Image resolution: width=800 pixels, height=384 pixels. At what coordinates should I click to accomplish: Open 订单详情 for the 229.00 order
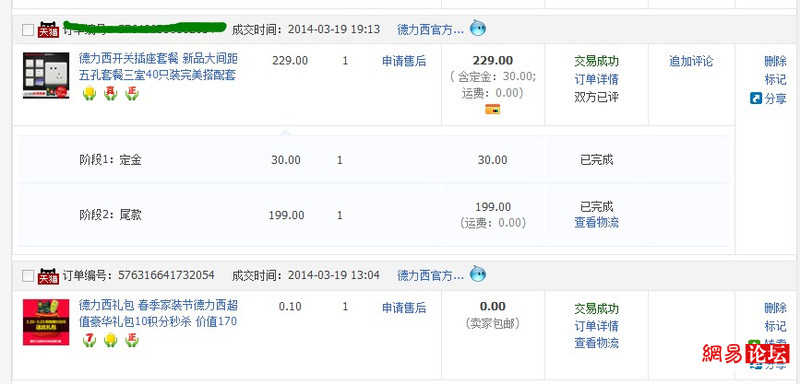(x=596, y=80)
